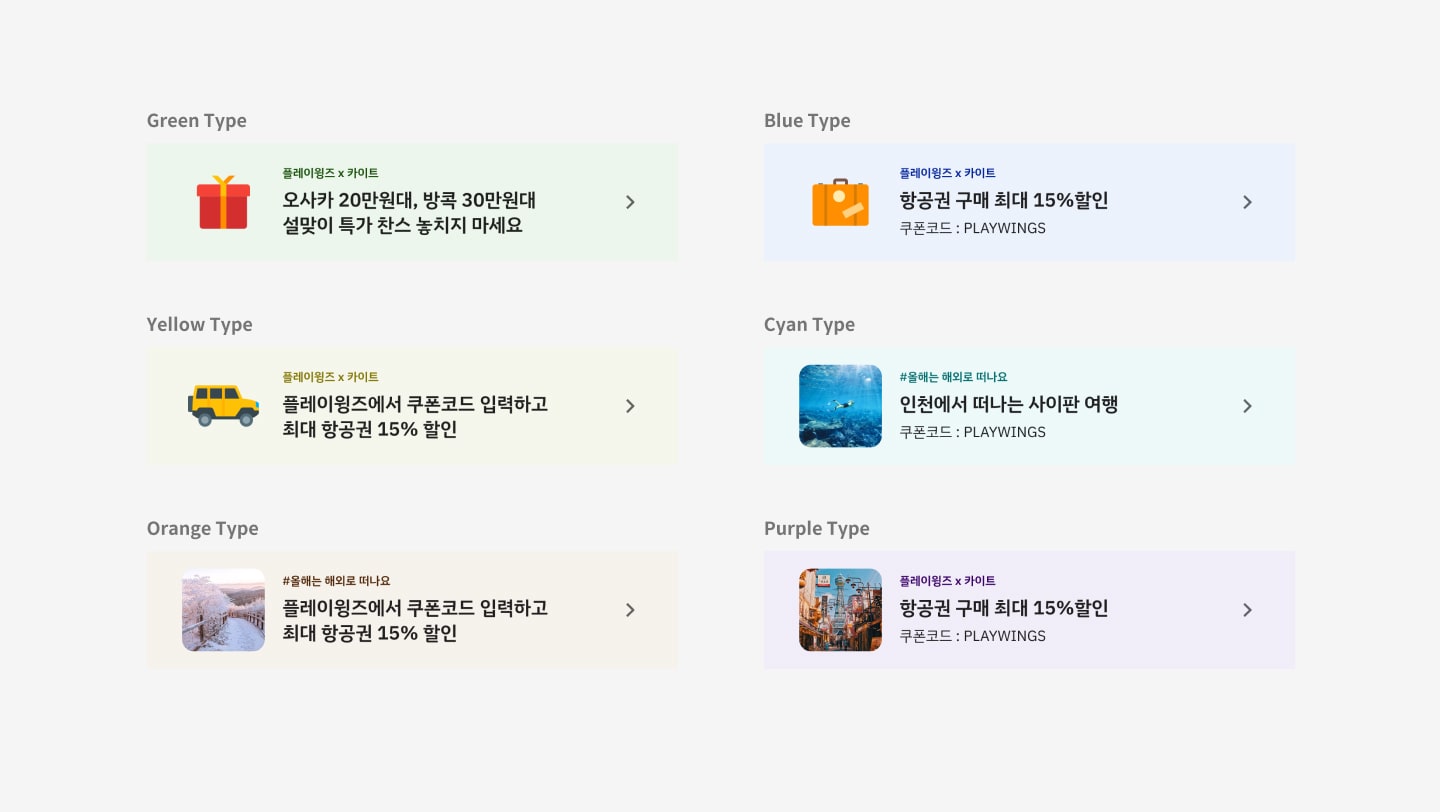Expand the Orange Type banner via its chevron
The height and width of the screenshot is (812, 1440).
630,610
